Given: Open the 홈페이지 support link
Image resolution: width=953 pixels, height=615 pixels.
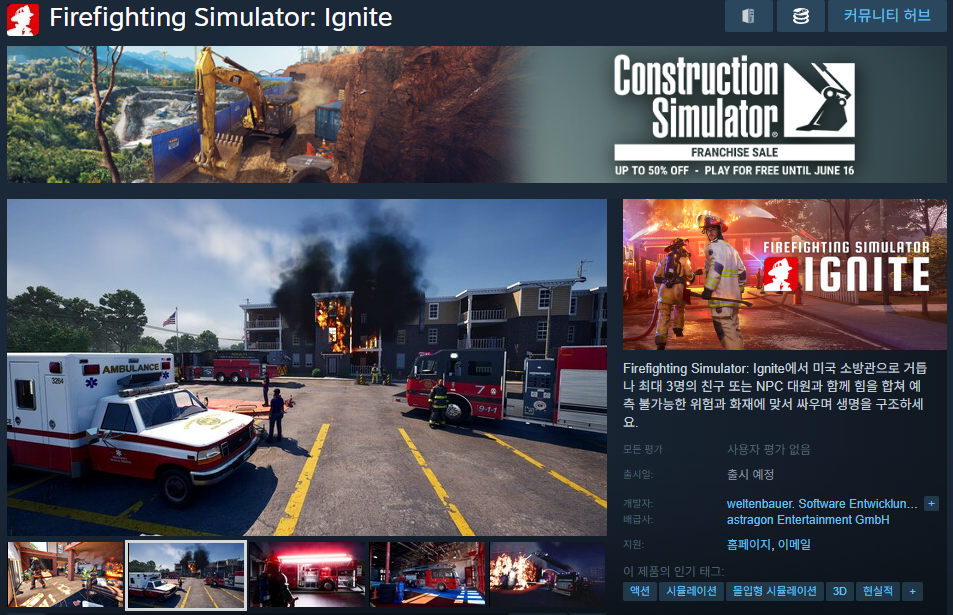Looking at the screenshot, I should [x=748, y=545].
